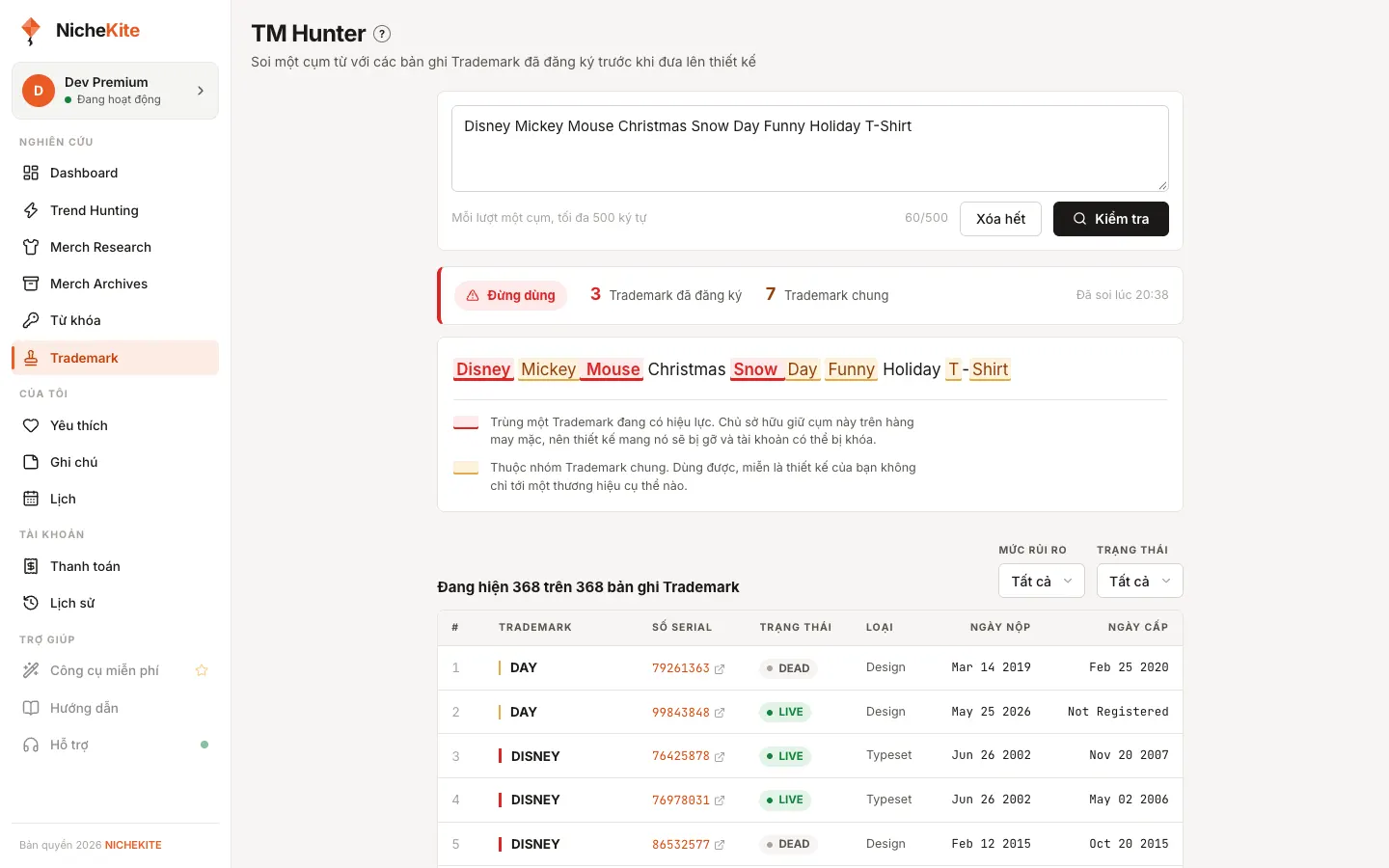Click the Đừng dùng warning badge
This screenshot has height=868, width=1389.
pyautogui.click(x=511, y=295)
